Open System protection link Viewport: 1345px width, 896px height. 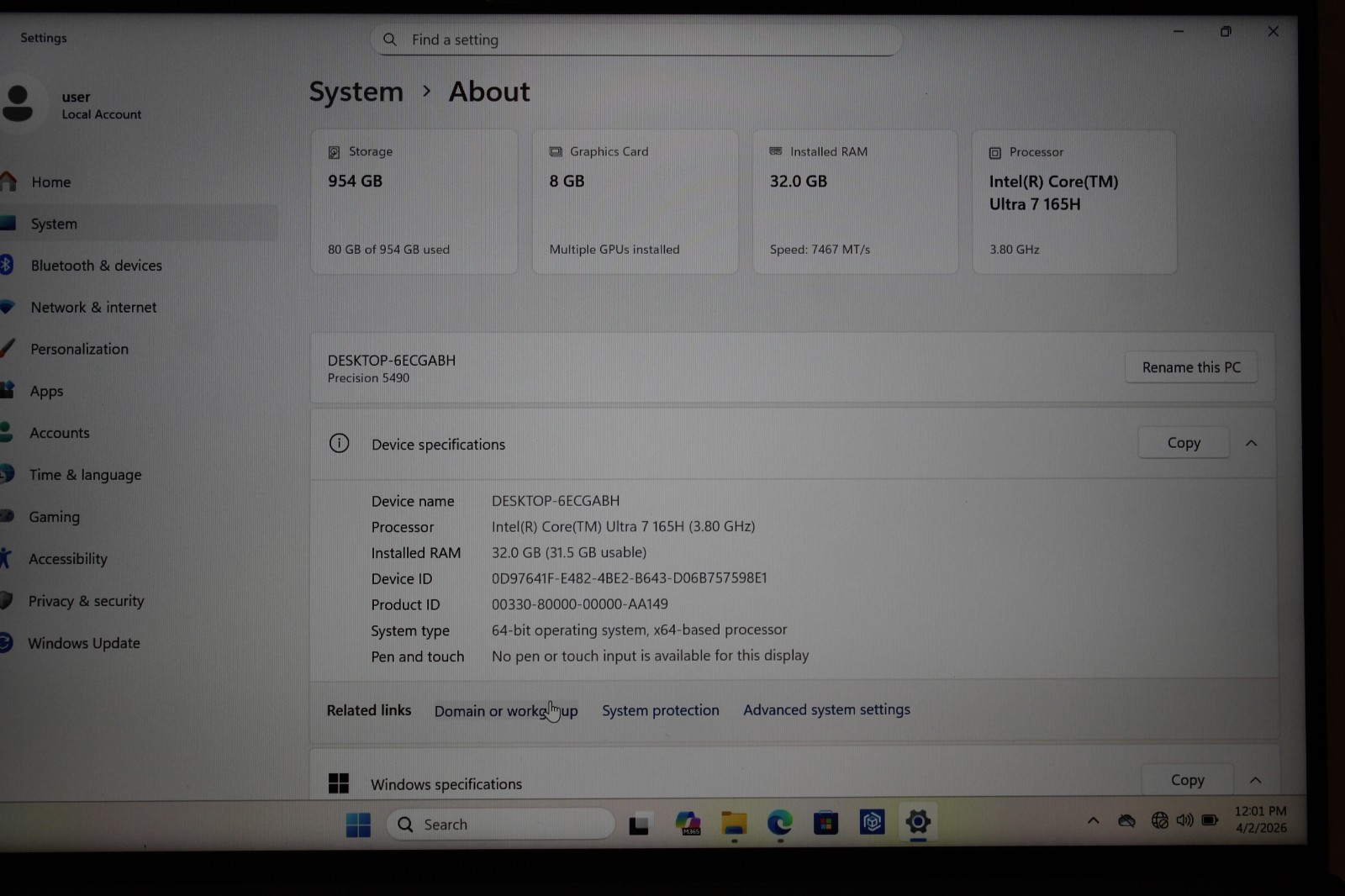point(661,710)
